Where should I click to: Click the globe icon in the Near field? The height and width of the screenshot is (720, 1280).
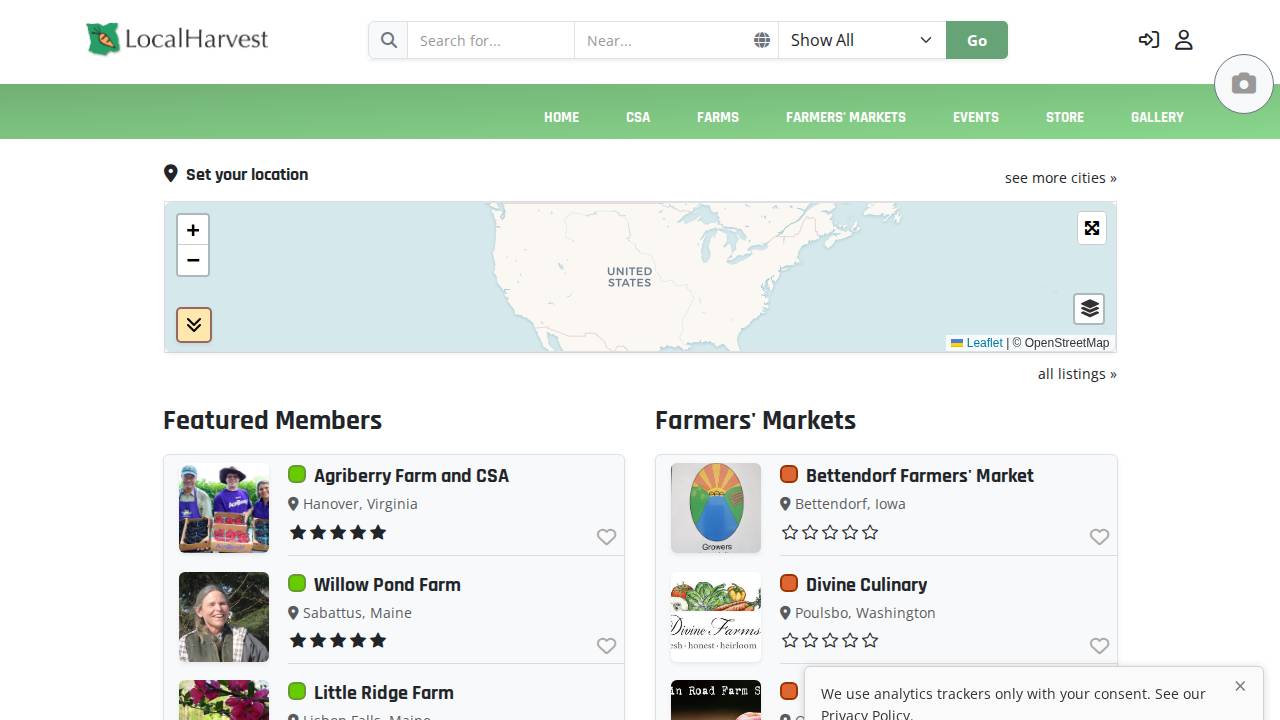(762, 40)
